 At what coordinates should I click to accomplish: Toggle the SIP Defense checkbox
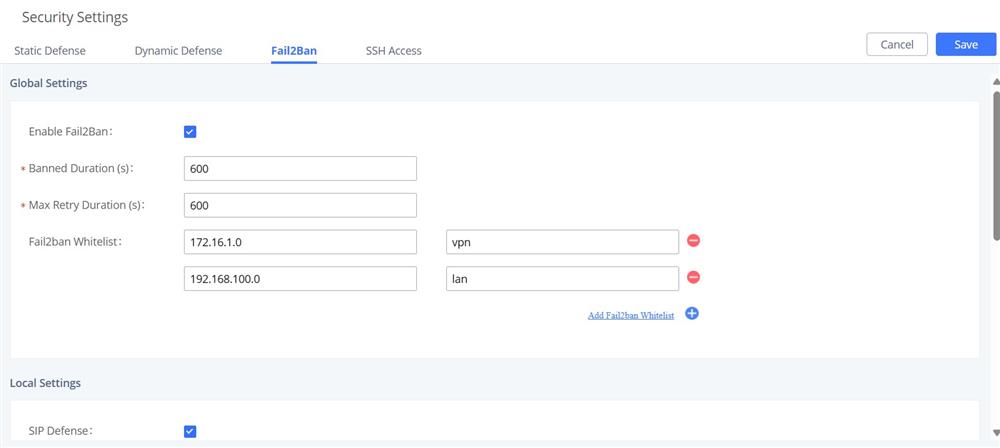190,431
